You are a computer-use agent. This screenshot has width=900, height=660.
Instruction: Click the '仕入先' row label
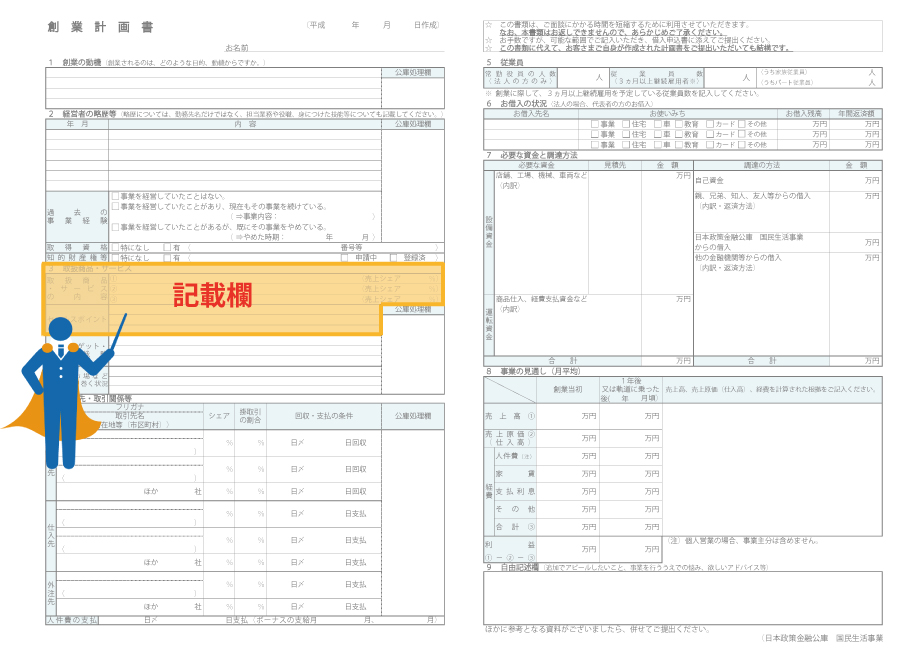[x=51, y=535]
